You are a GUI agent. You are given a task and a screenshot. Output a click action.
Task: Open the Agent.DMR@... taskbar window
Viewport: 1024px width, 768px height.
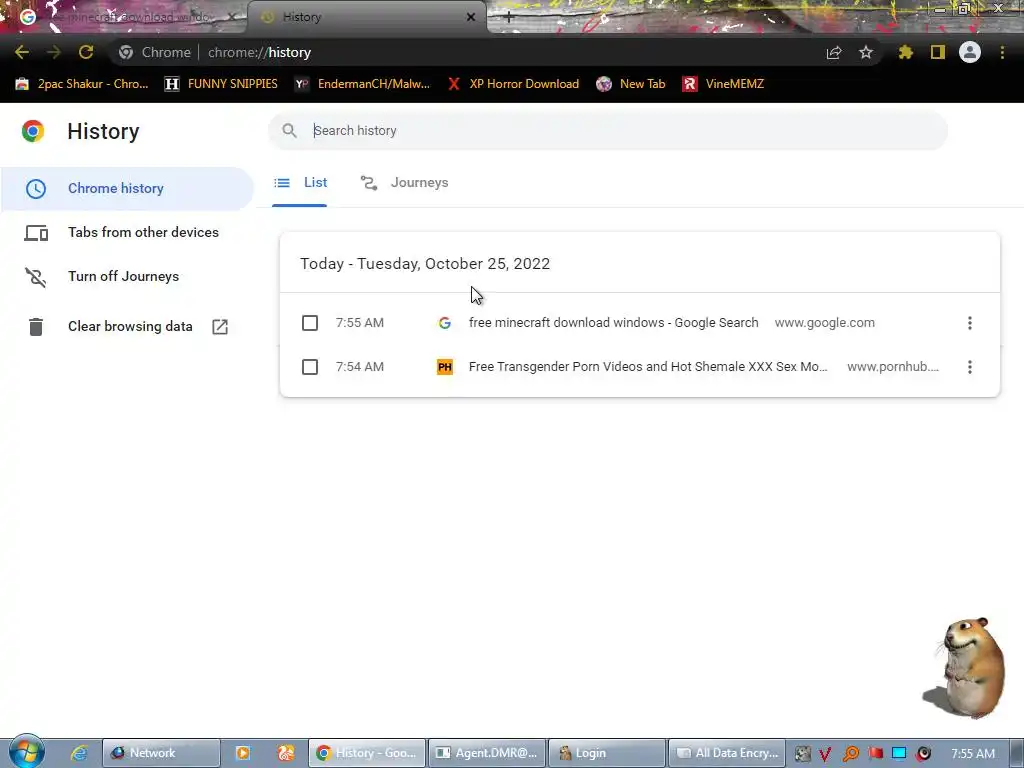pos(487,753)
